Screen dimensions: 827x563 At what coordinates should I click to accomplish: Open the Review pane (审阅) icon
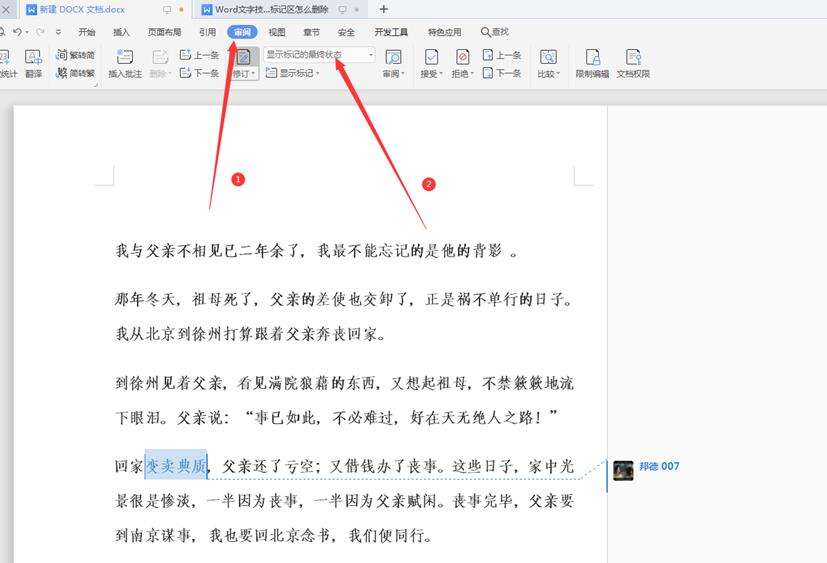click(393, 57)
